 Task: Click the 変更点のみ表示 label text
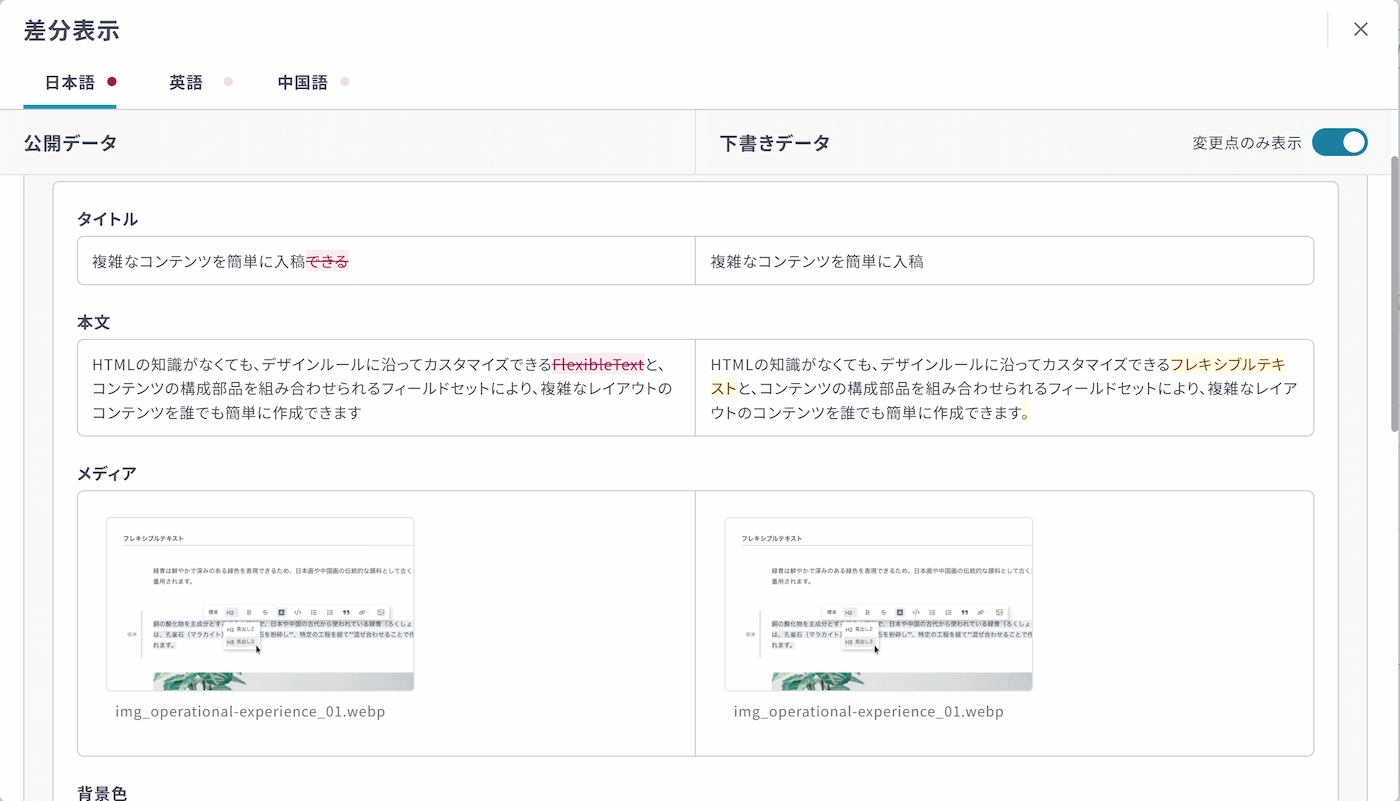(1246, 143)
